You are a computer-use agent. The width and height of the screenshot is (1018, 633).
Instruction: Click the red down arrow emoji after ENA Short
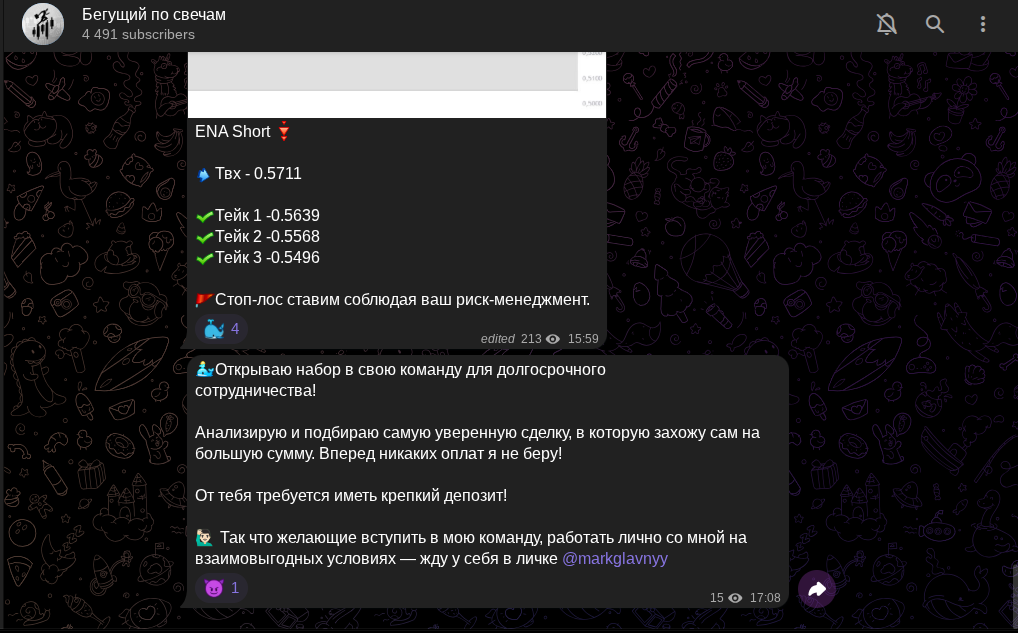(x=284, y=131)
